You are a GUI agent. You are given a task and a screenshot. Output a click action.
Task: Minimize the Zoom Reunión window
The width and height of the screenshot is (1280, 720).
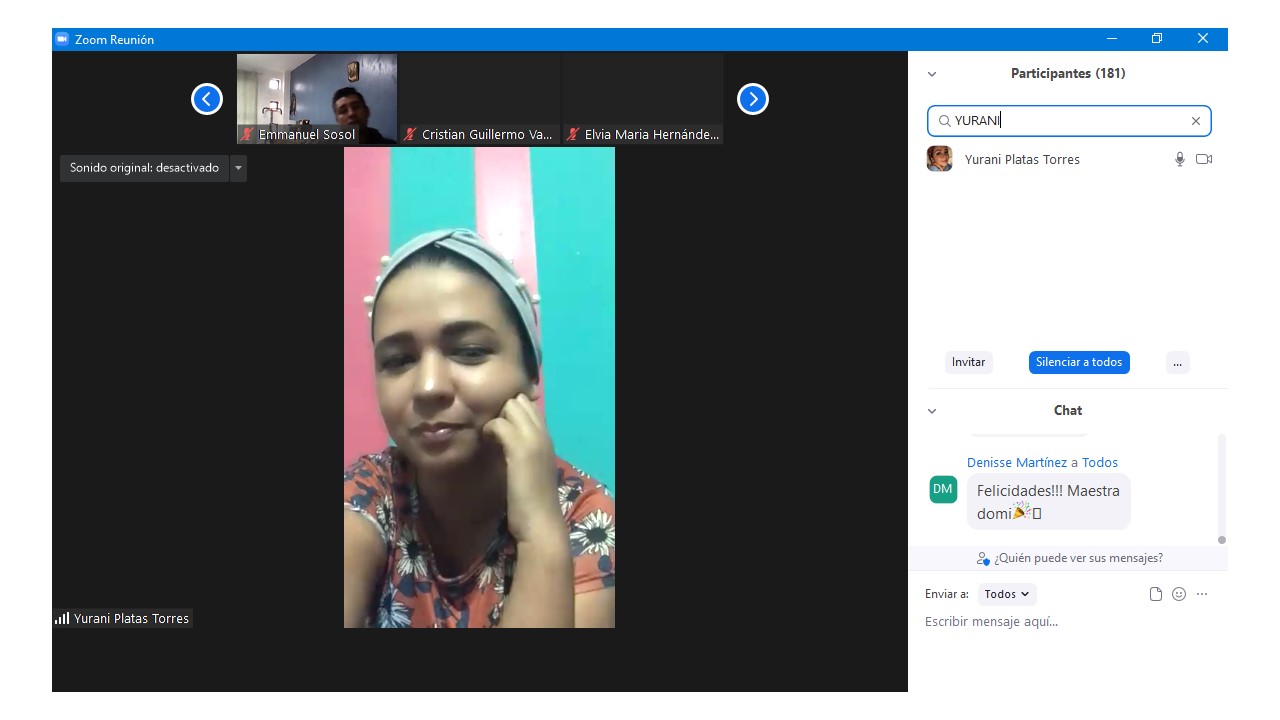(x=1111, y=39)
